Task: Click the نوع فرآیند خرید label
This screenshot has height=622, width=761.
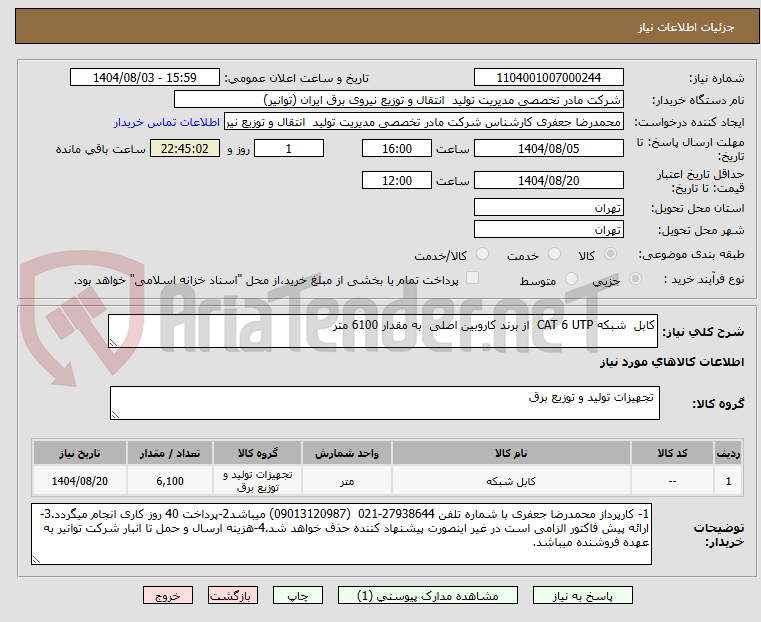Action: tap(704, 279)
